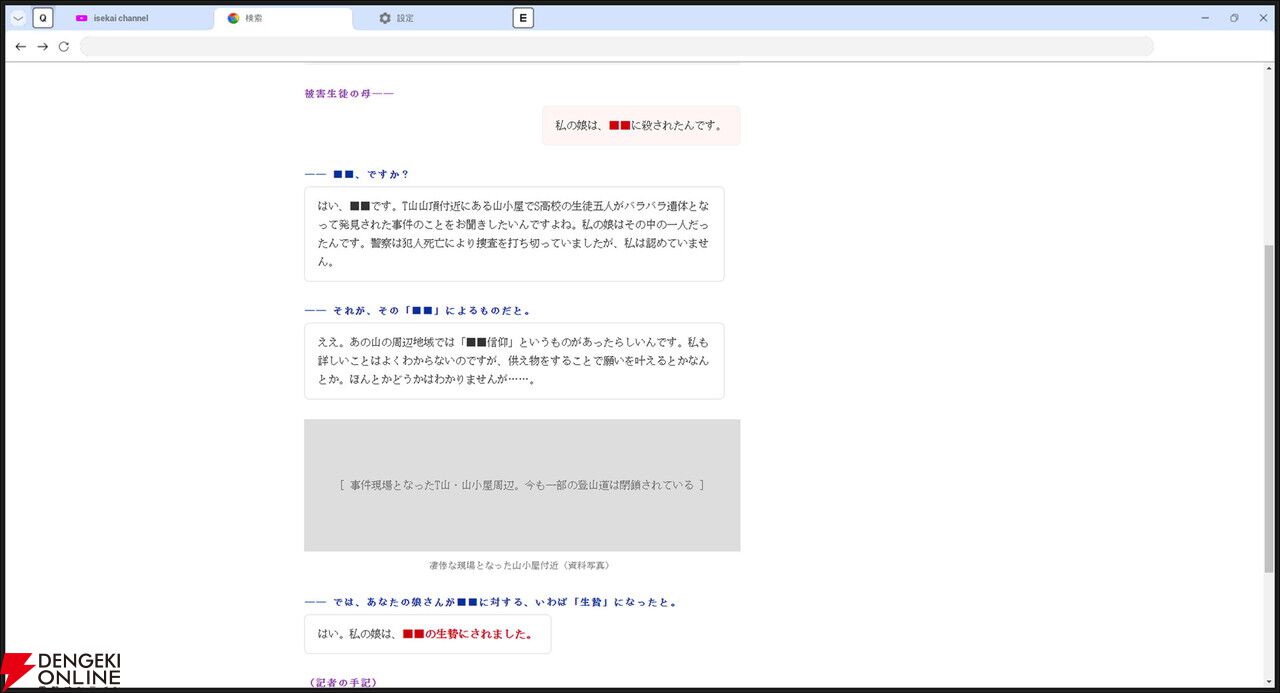Click the gray placeholder photo of 山小屋周辺
This screenshot has width=1280, height=693.
point(522,485)
